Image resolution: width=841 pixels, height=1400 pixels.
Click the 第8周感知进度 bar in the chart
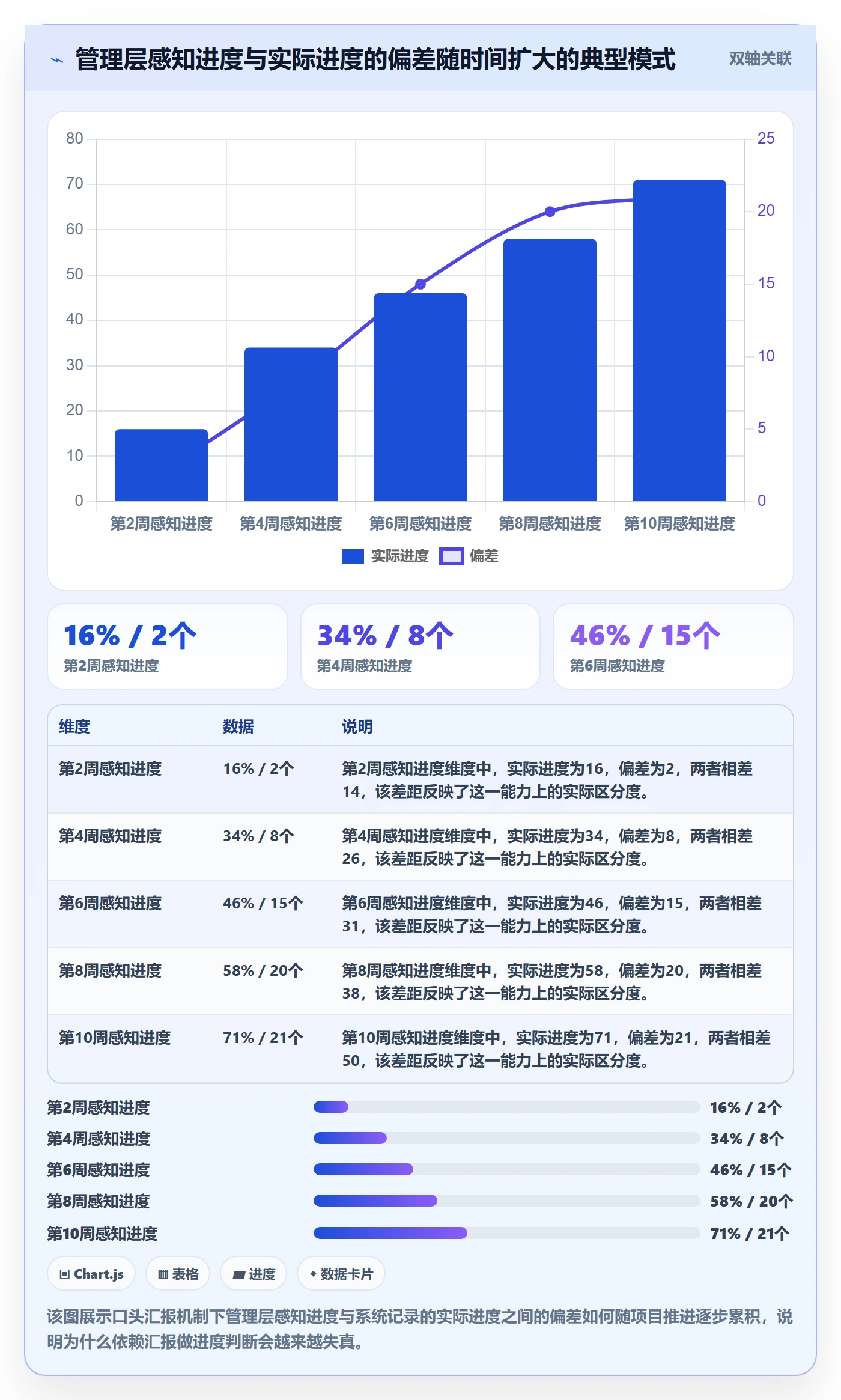pos(550,370)
